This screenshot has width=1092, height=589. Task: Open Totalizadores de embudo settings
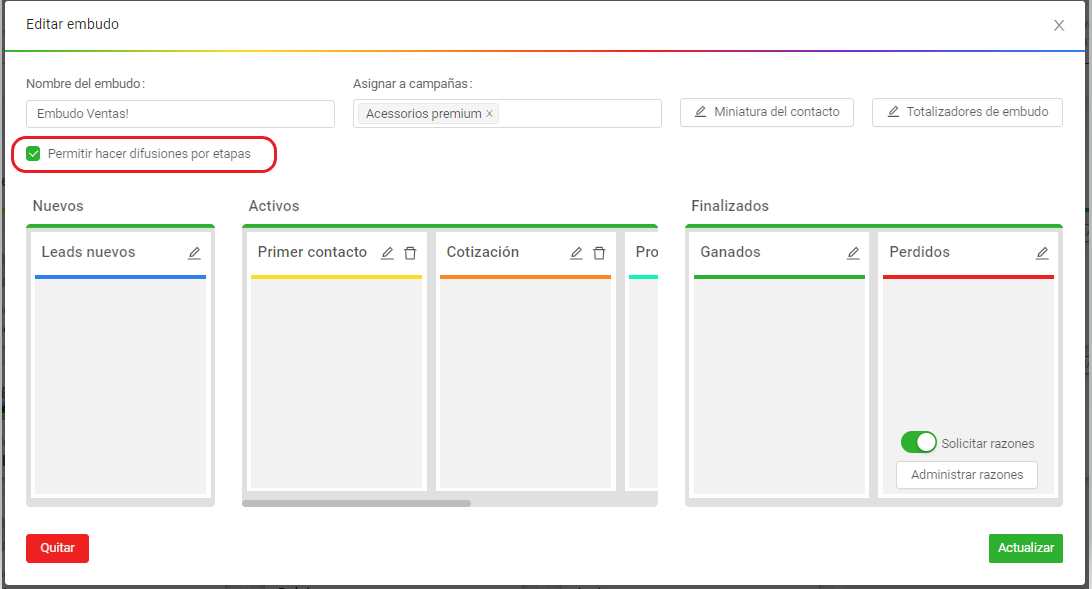tap(967, 112)
